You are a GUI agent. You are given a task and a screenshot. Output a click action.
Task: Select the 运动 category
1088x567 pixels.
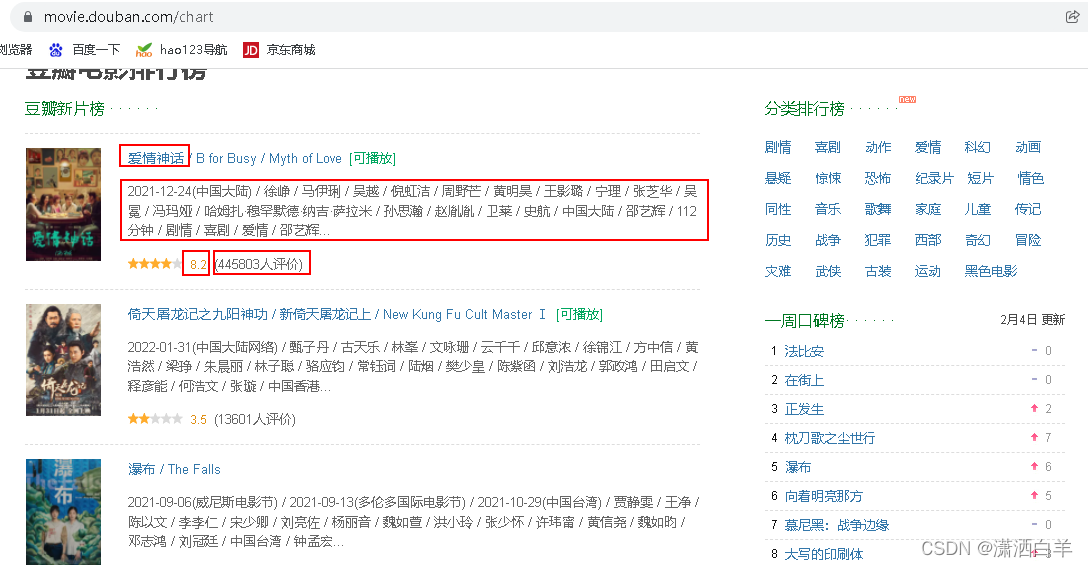[x=928, y=271]
